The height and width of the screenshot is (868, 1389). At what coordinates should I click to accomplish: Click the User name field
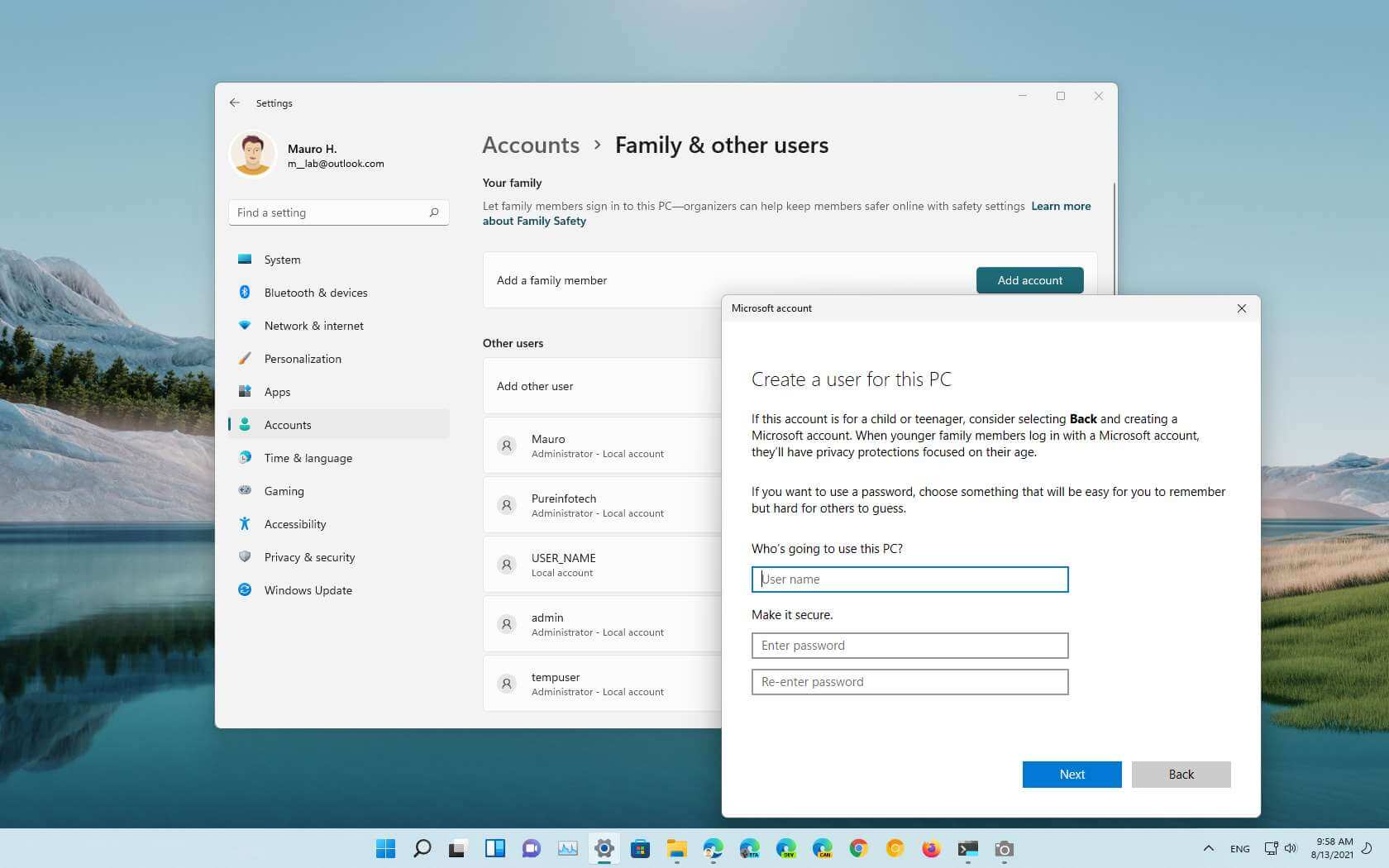click(909, 579)
